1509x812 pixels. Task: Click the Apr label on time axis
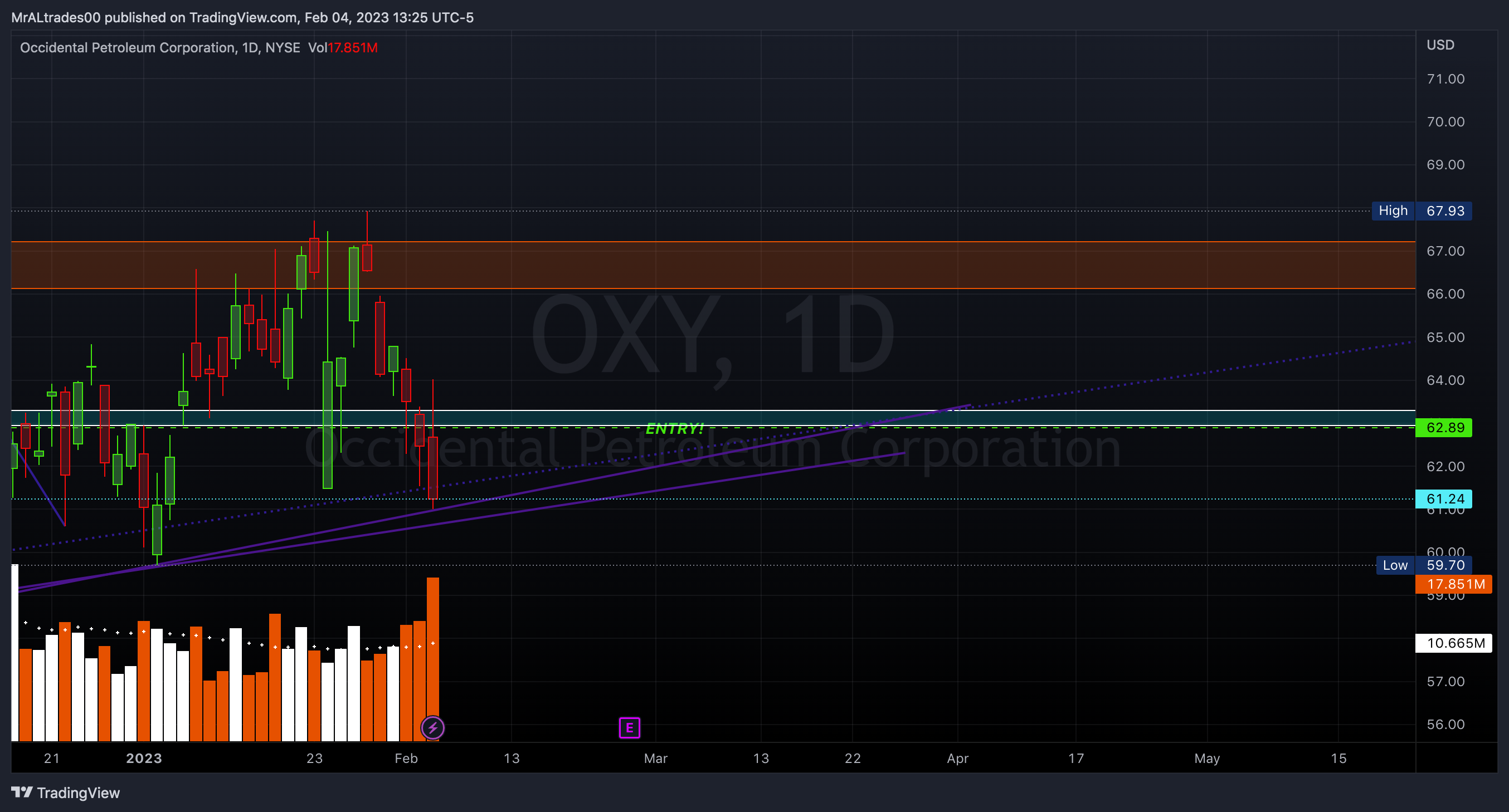[x=957, y=758]
